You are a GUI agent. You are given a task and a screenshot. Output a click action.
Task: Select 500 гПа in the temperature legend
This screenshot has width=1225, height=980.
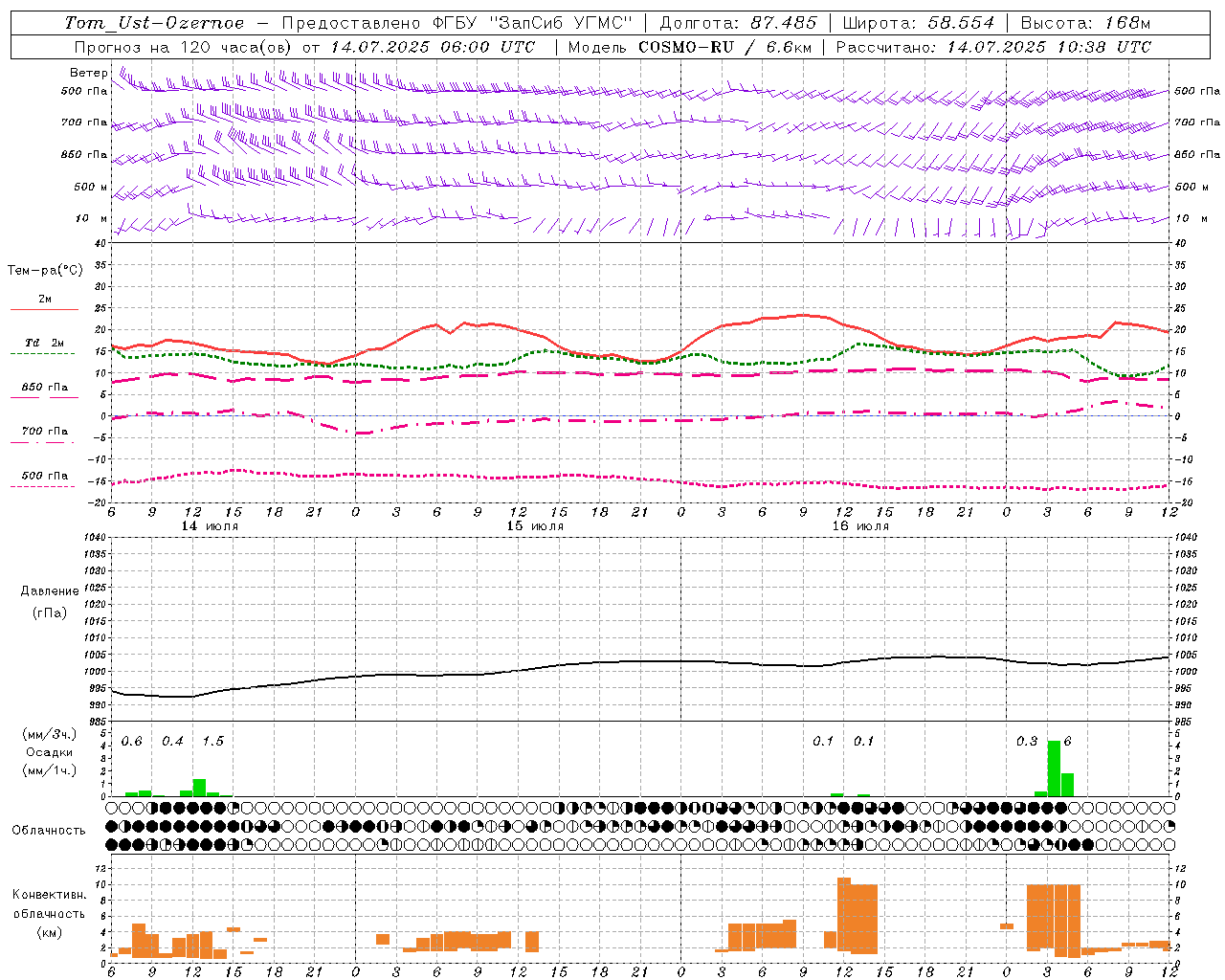pyautogui.click(x=45, y=475)
